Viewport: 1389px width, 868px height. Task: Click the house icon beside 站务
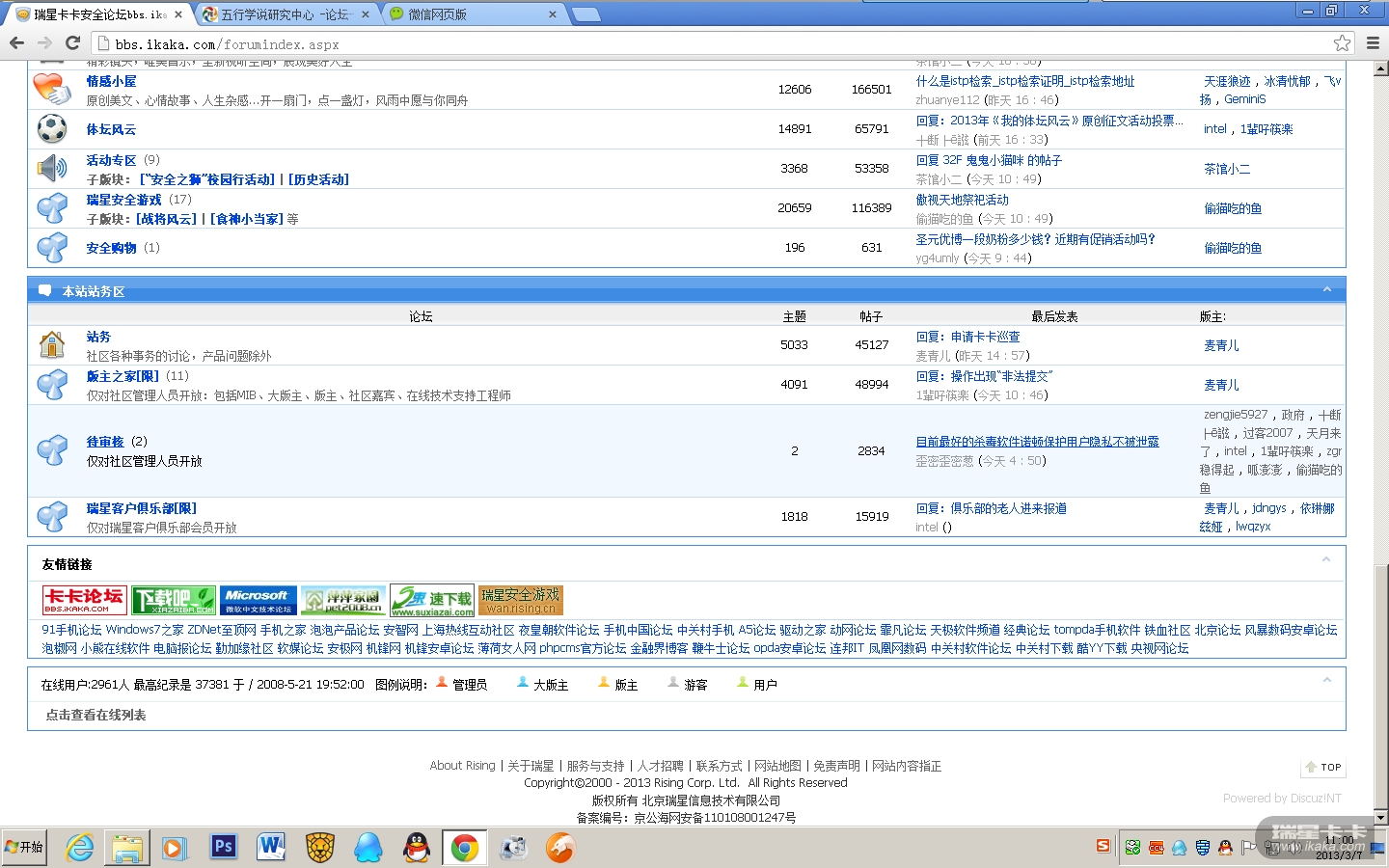52,344
